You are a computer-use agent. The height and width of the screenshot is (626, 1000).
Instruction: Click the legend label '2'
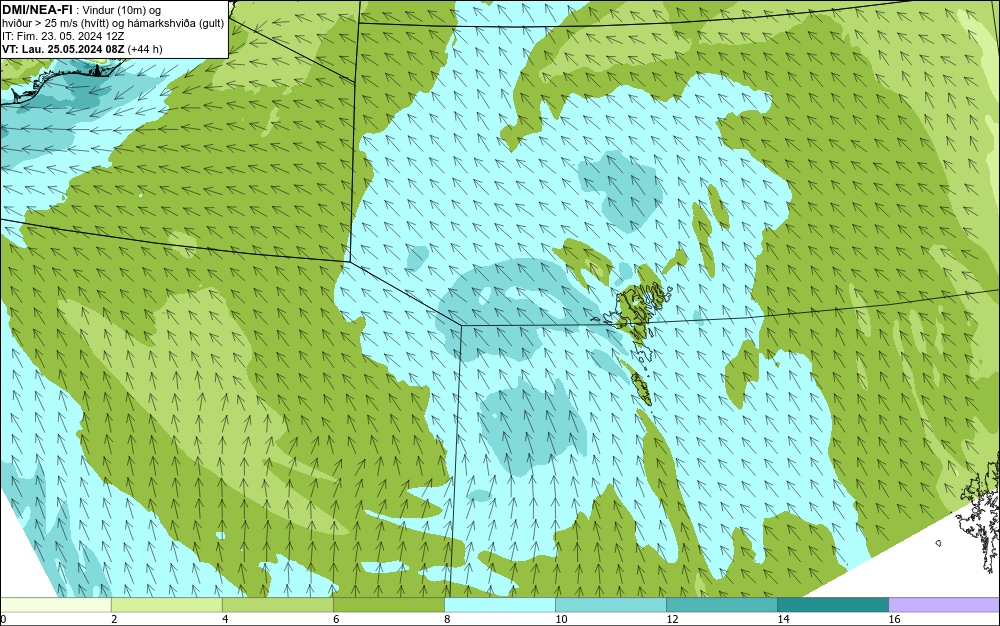click(114, 619)
